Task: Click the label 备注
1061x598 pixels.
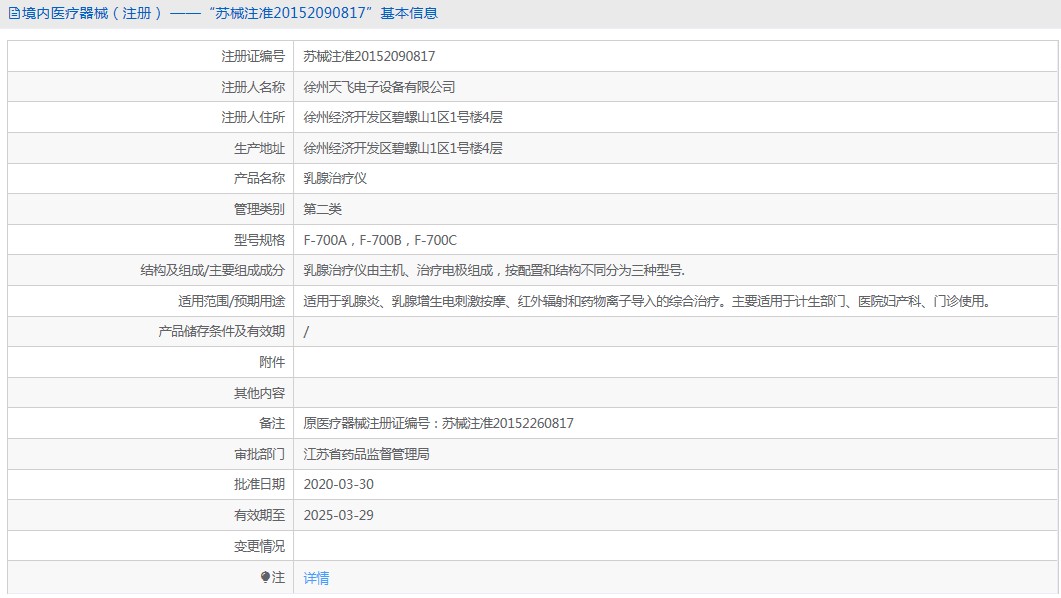Action: coord(272,423)
